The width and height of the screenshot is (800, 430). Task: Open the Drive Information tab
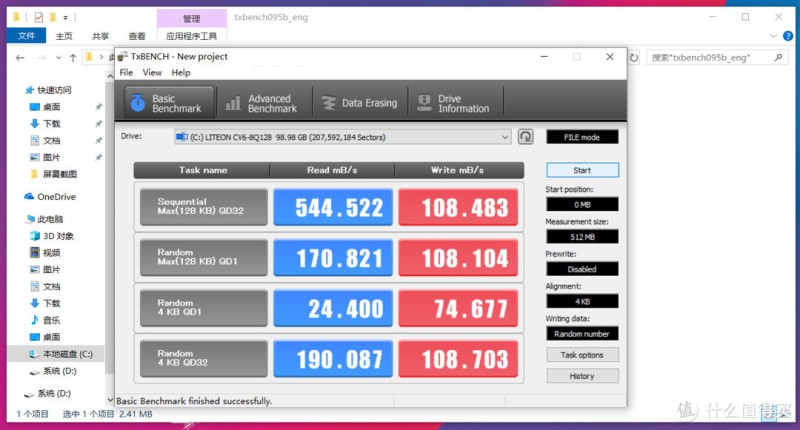pyautogui.click(x=455, y=103)
